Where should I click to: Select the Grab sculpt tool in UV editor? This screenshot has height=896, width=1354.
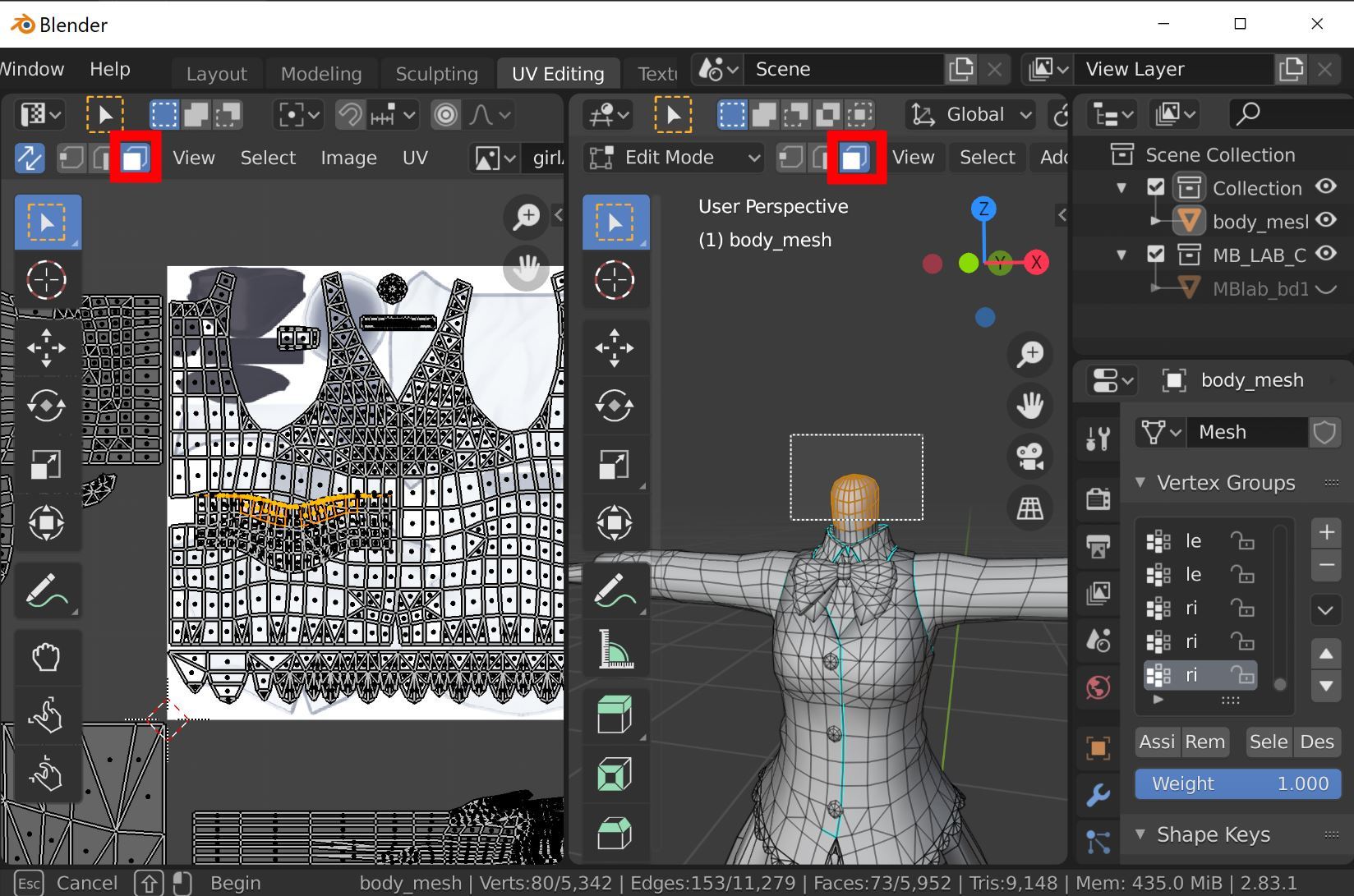[46, 657]
